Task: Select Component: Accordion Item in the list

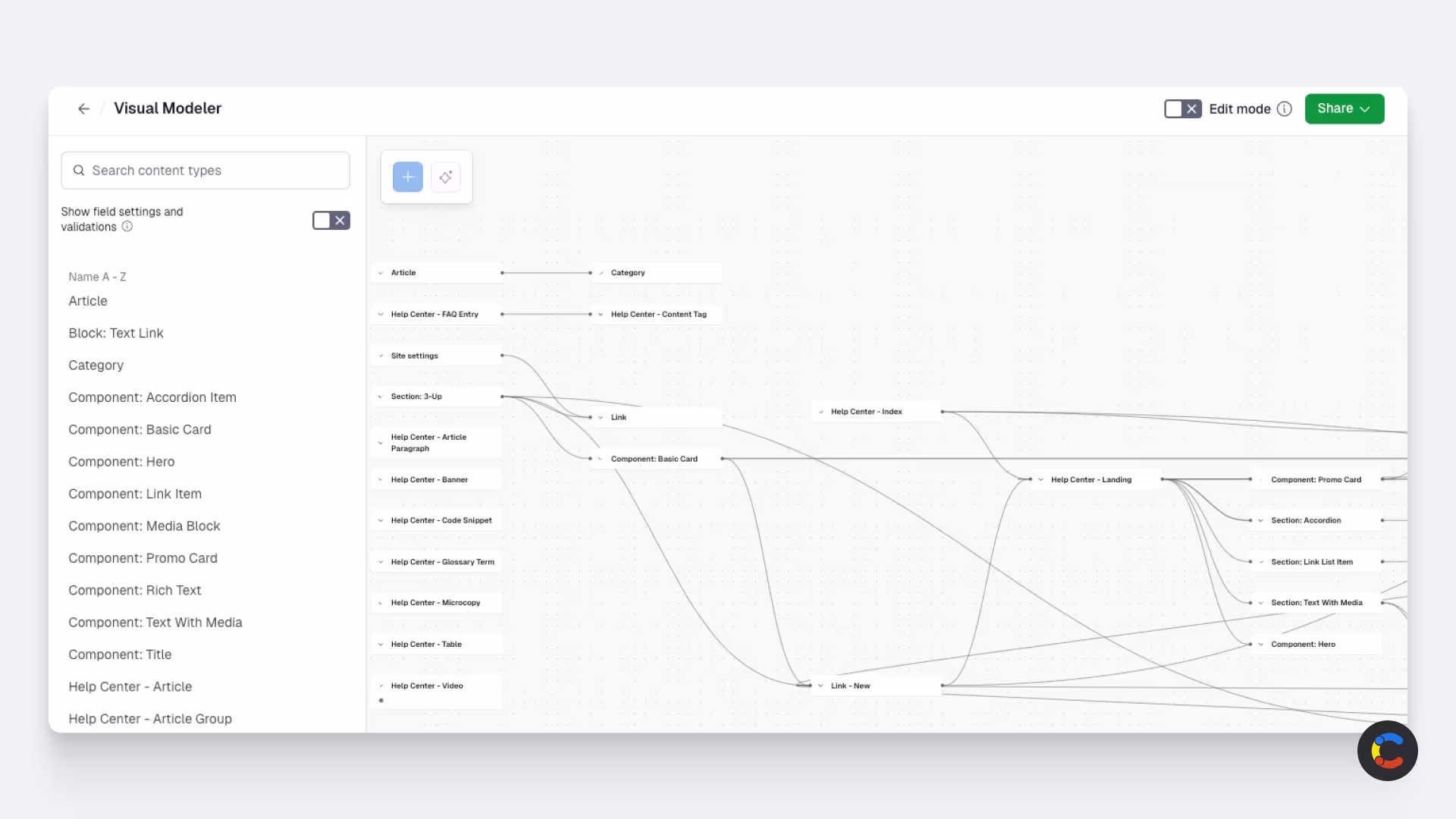Action: [152, 397]
